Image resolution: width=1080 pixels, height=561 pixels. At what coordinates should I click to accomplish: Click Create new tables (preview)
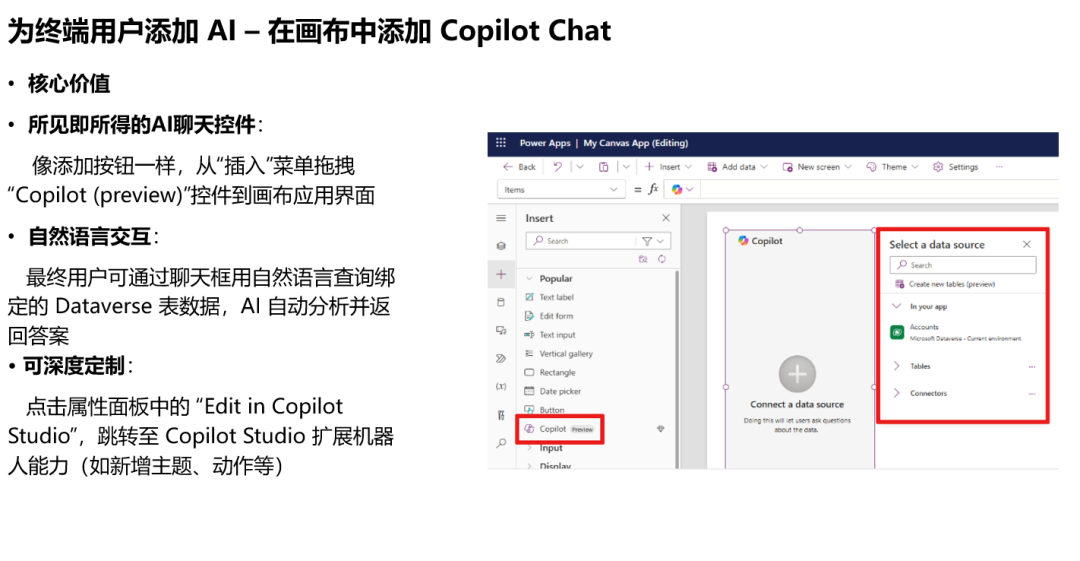[945, 284]
